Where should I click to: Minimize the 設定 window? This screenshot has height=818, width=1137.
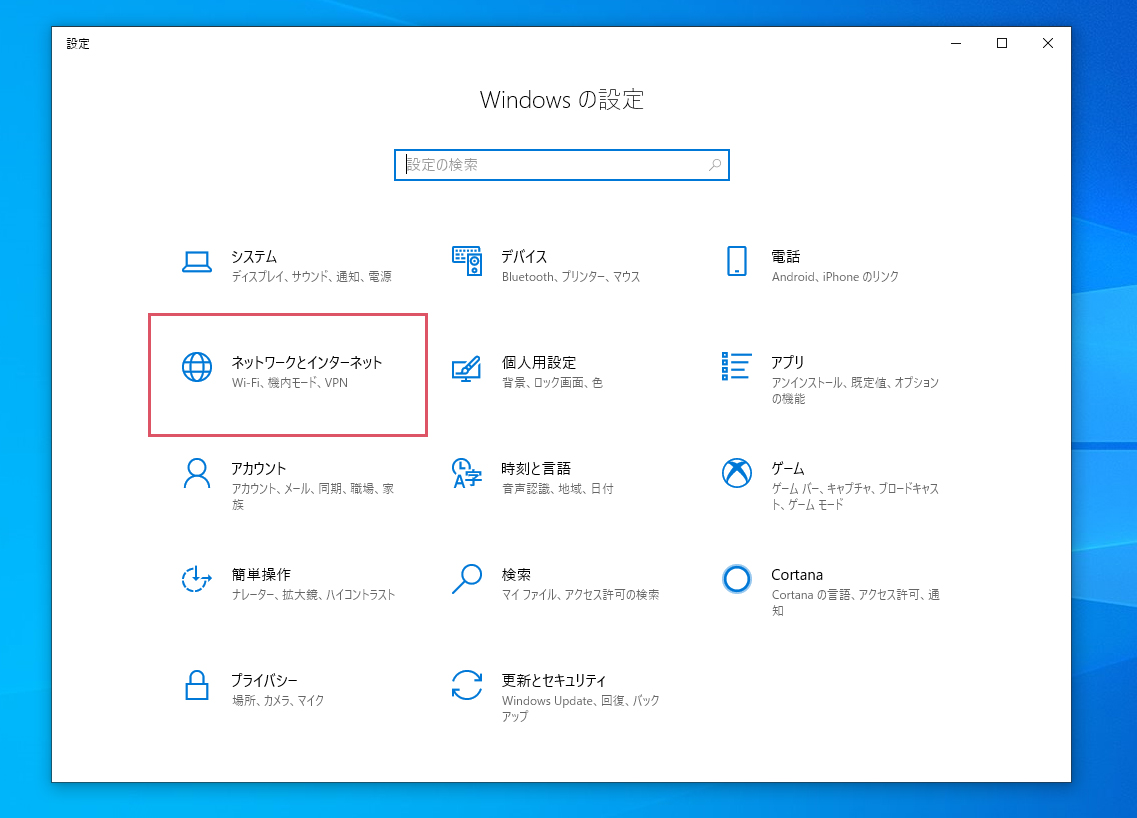point(956,44)
